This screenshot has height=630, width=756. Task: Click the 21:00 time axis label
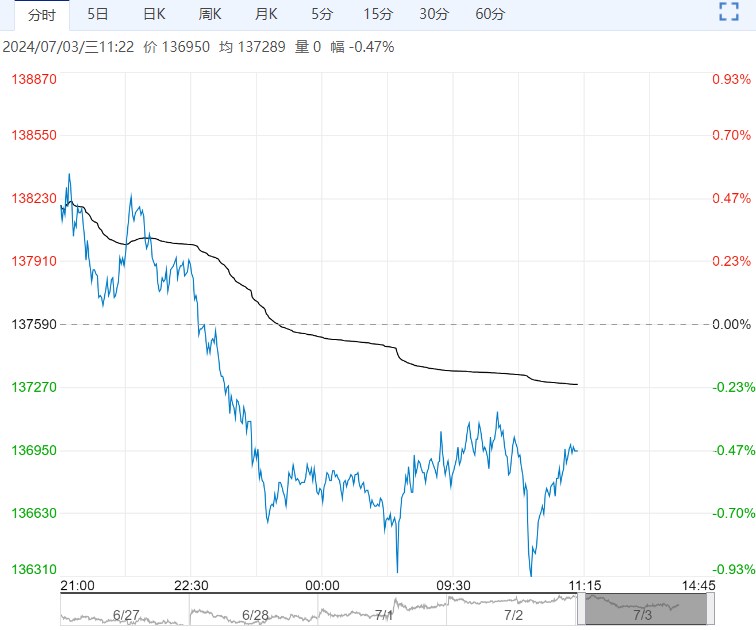77,586
